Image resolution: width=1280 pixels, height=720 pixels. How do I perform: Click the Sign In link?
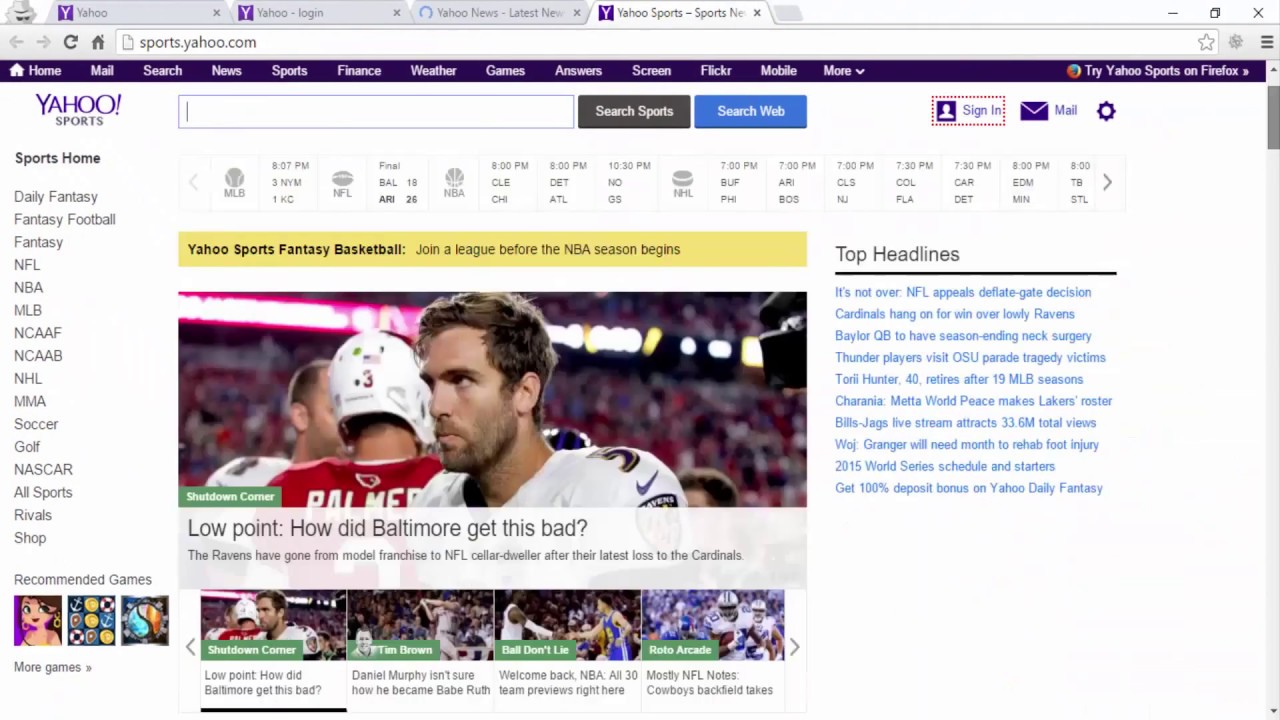tap(968, 111)
